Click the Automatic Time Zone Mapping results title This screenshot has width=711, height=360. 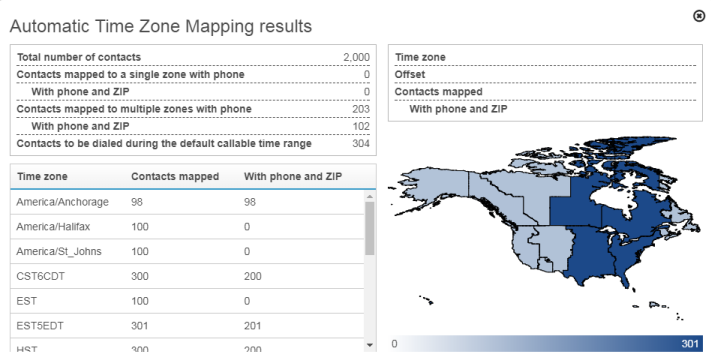(161, 26)
